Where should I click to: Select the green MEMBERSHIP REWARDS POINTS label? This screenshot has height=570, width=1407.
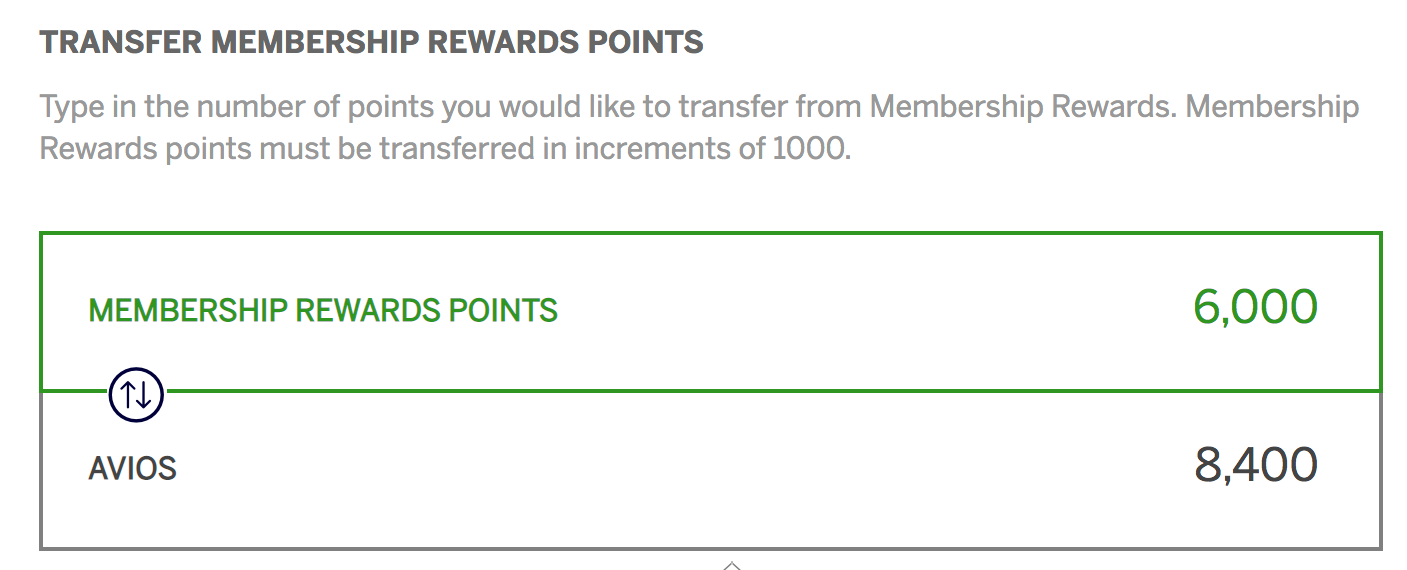tap(323, 310)
